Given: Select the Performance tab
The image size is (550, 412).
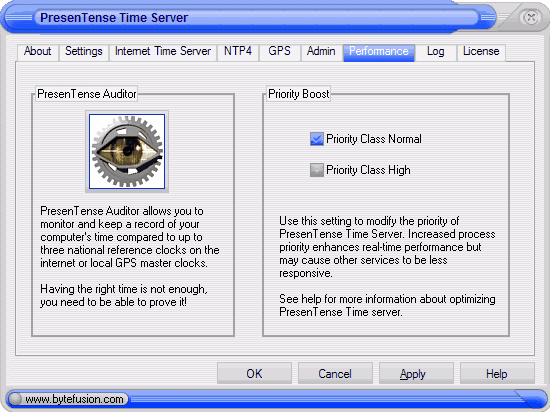Looking at the screenshot, I should [x=379, y=52].
